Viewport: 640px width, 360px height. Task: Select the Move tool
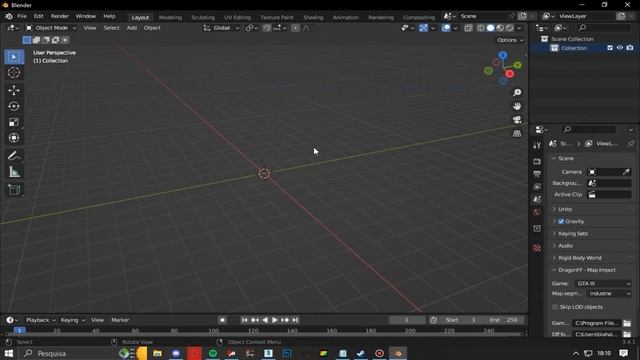14,90
